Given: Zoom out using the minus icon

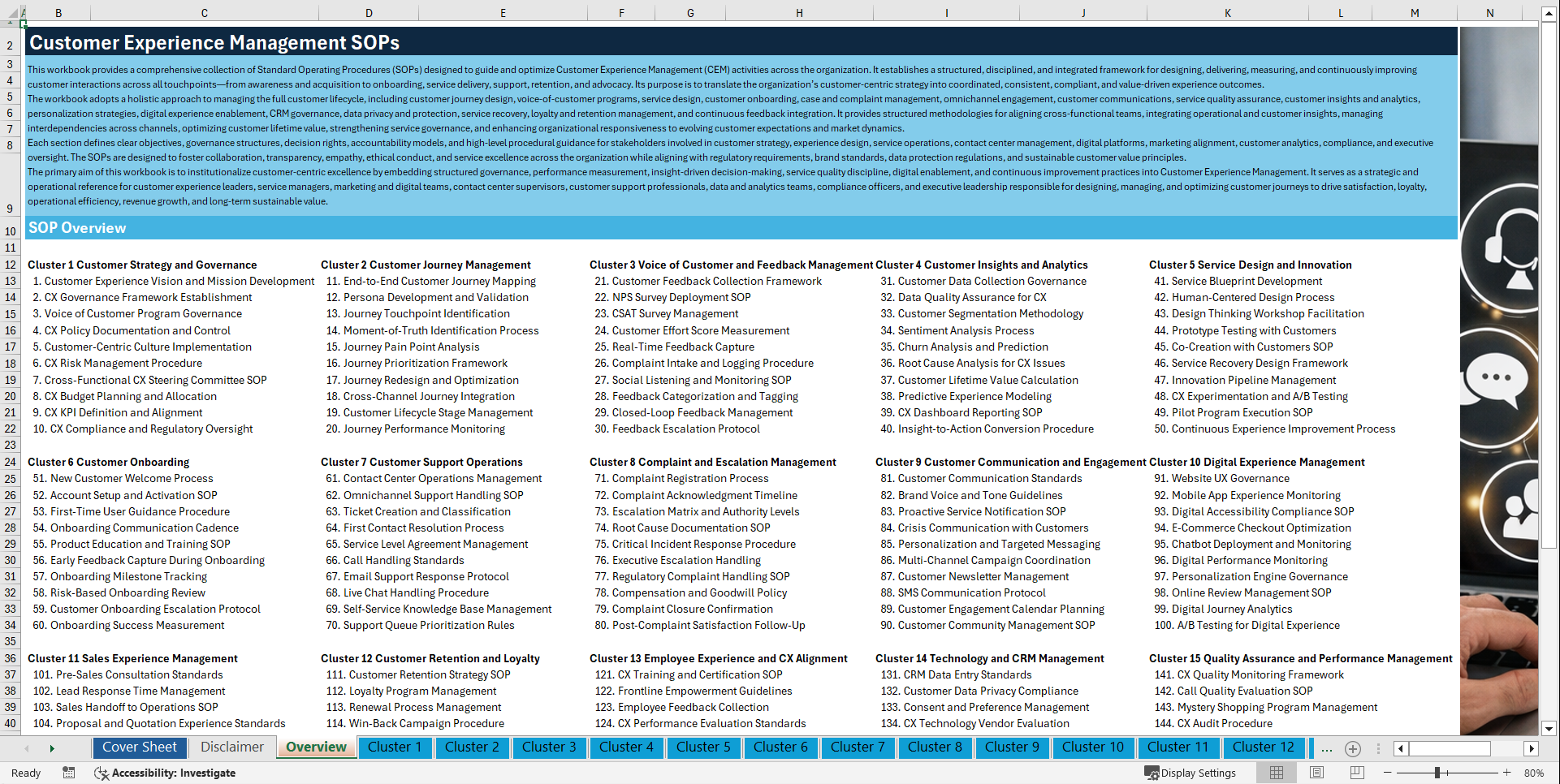Looking at the screenshot, I should point(1388,773).
